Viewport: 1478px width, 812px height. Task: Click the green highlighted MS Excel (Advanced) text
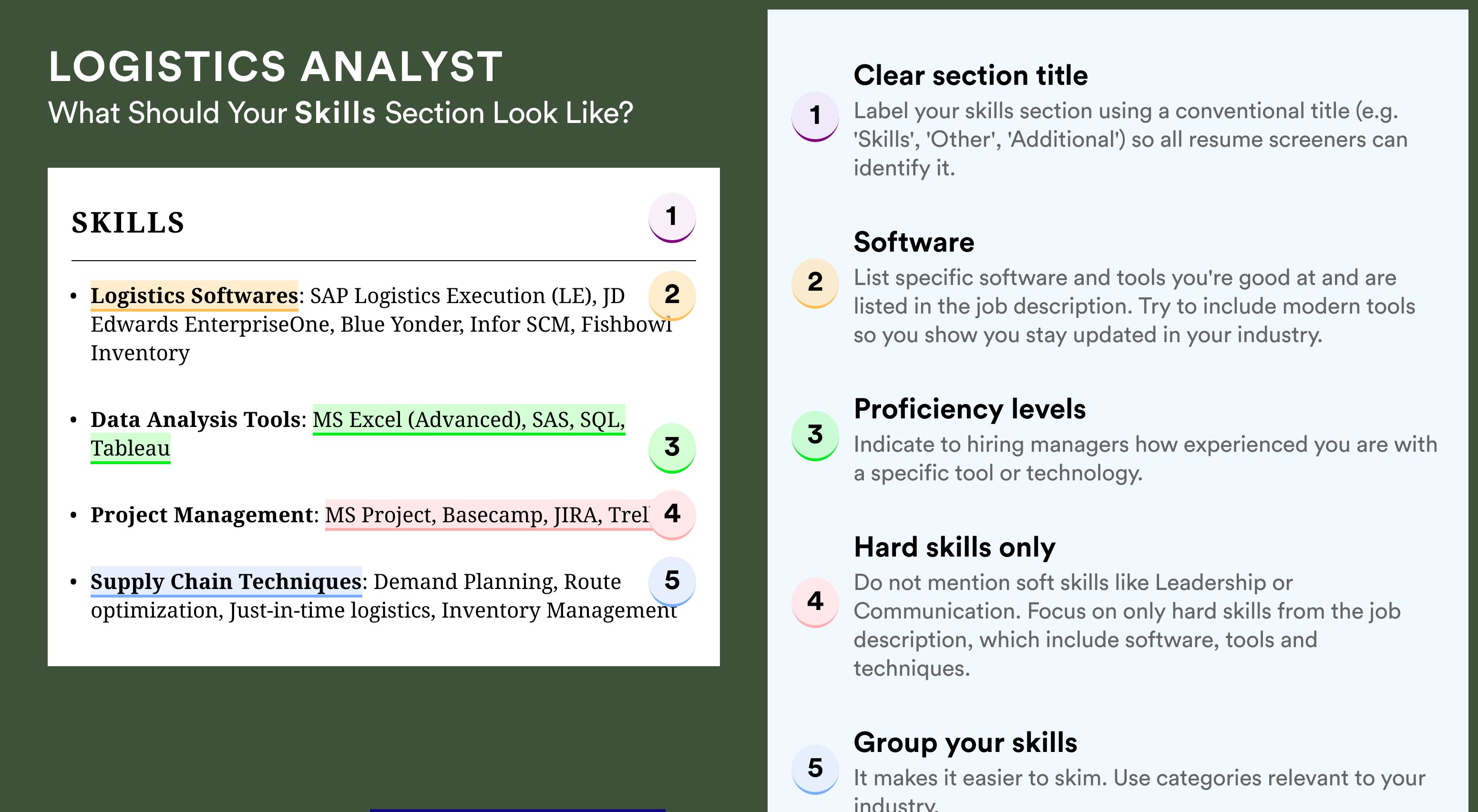click(x=418, y=420)
